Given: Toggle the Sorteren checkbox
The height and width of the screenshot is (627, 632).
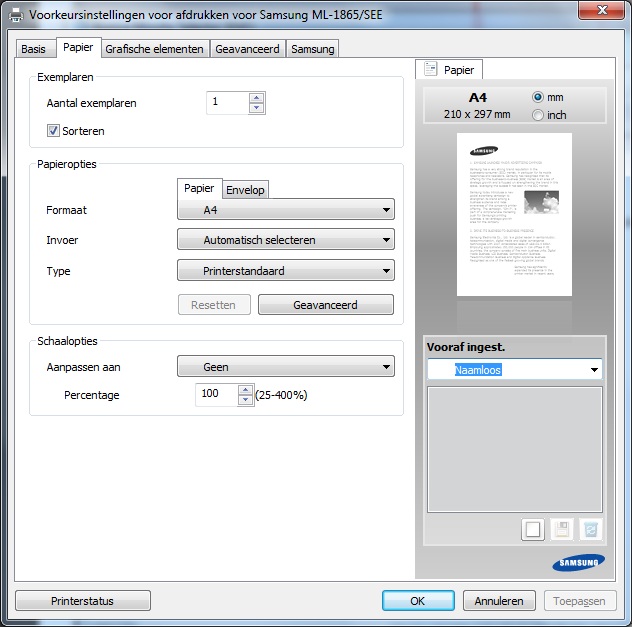Looking at the screenshot, I should pos(54,130).
